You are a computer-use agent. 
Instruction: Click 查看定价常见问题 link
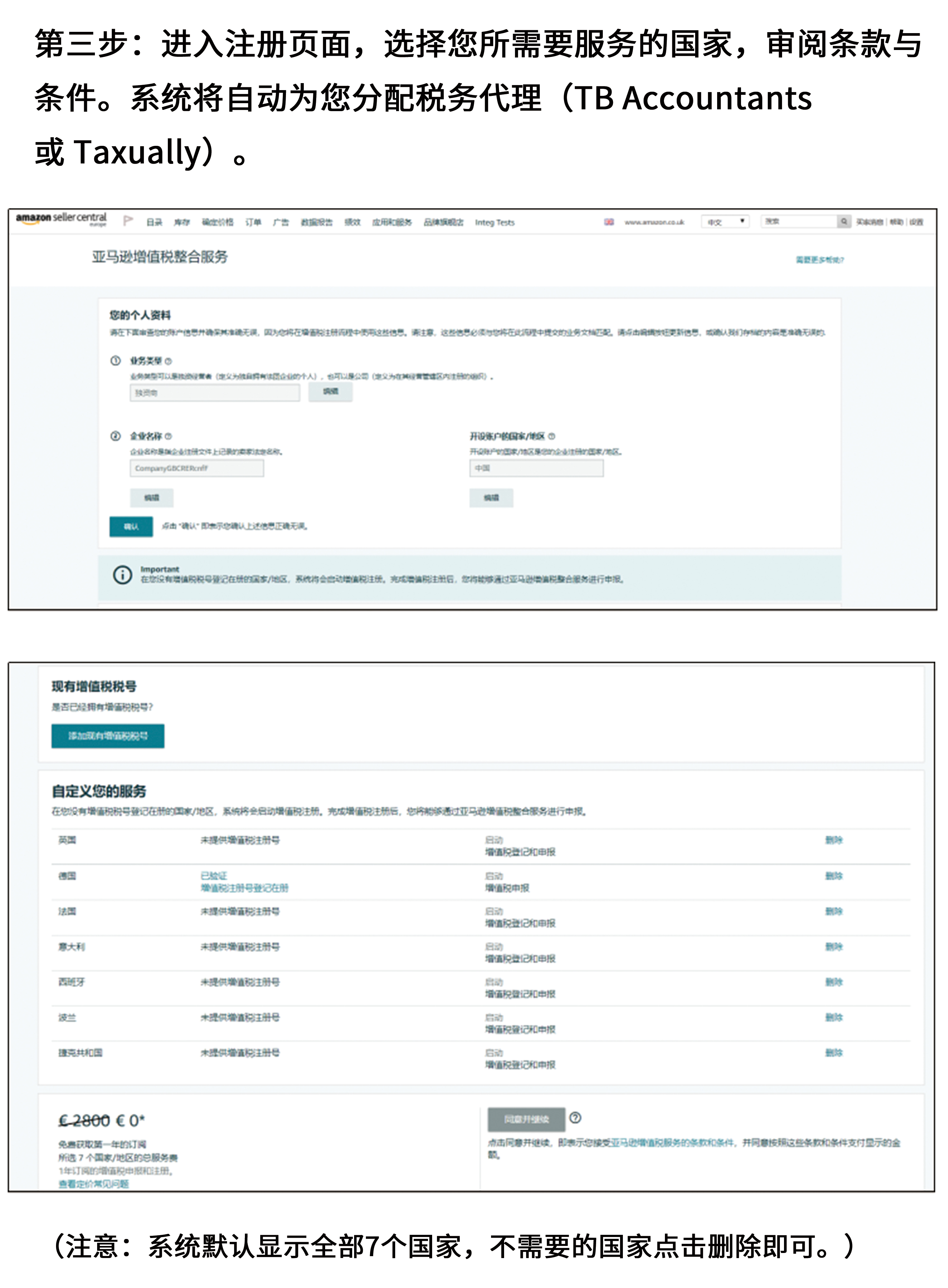click(x=94, y=1184)
